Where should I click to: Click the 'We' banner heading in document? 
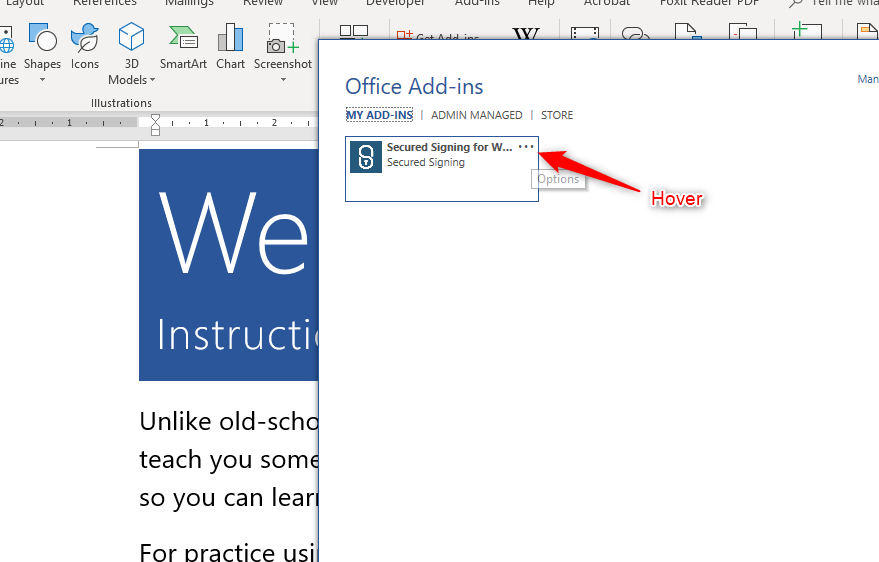233,232
